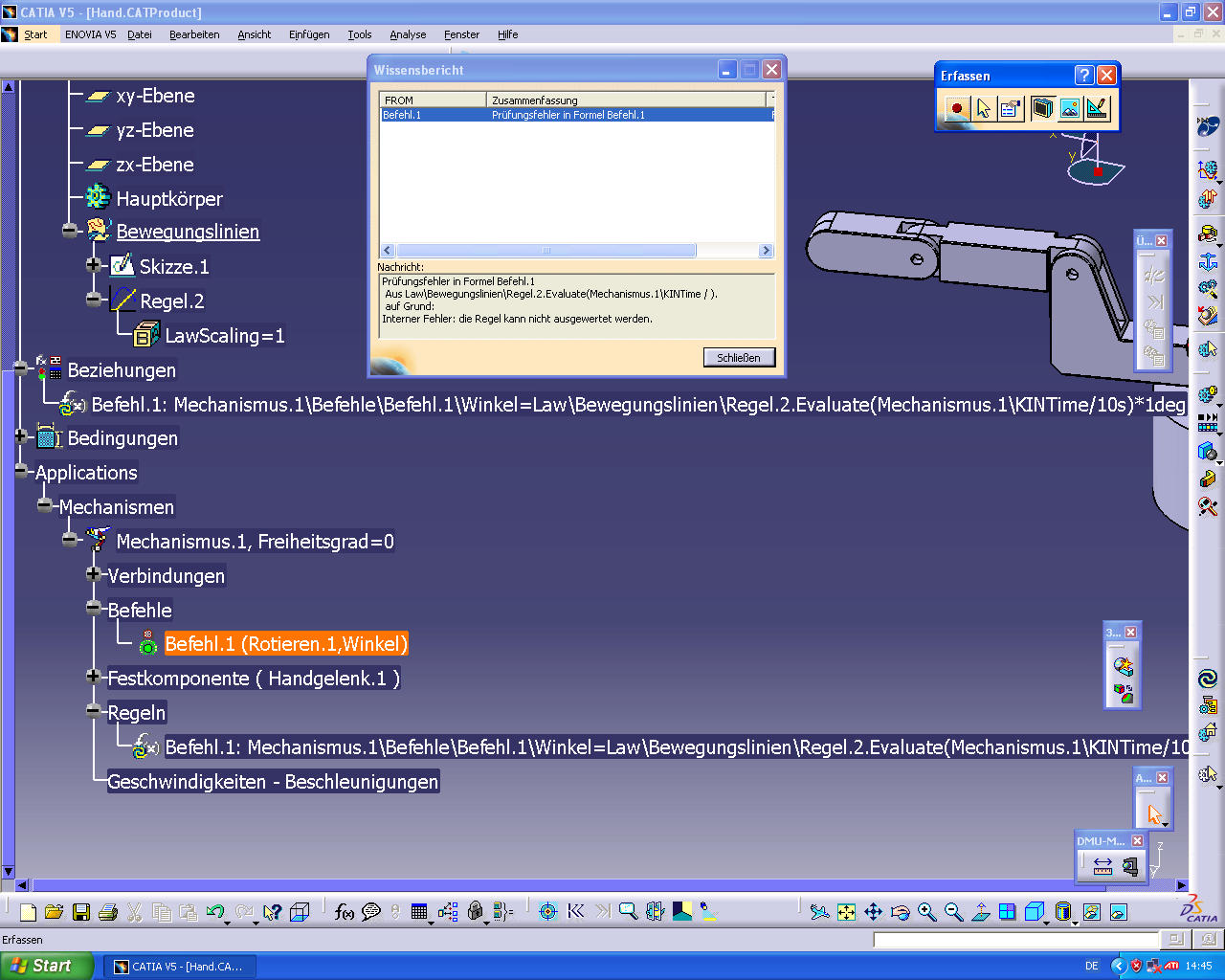Open the Einfügen menu
The image size is (1225, 980).
click(309, 34)
